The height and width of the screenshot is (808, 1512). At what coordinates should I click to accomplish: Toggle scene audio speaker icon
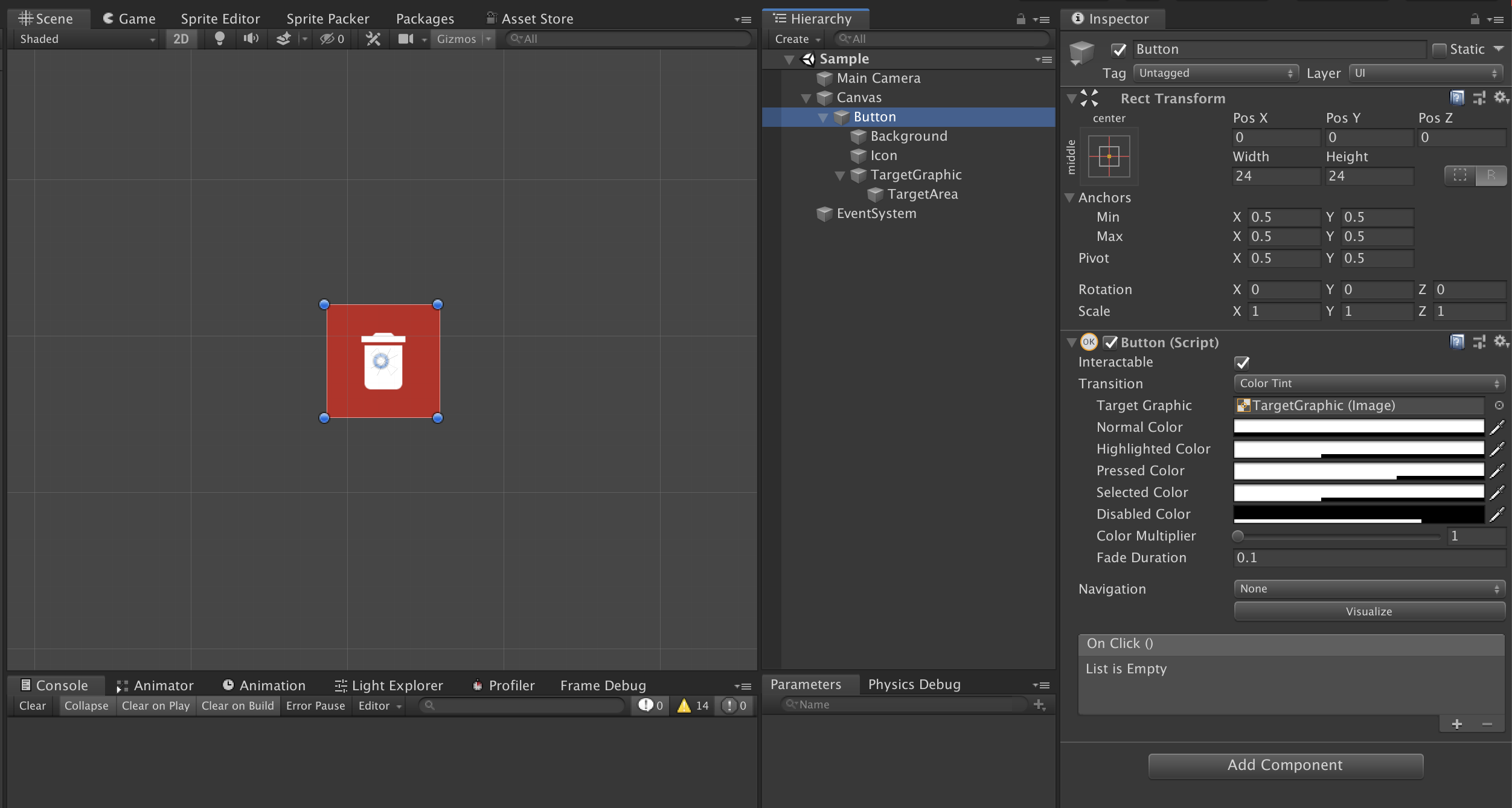[x=251, y=39]
